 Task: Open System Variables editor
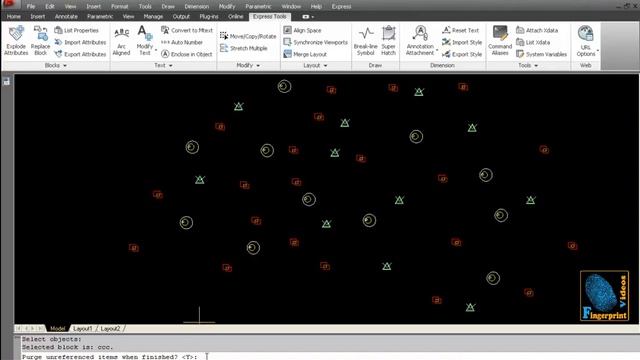coord(542,54)
